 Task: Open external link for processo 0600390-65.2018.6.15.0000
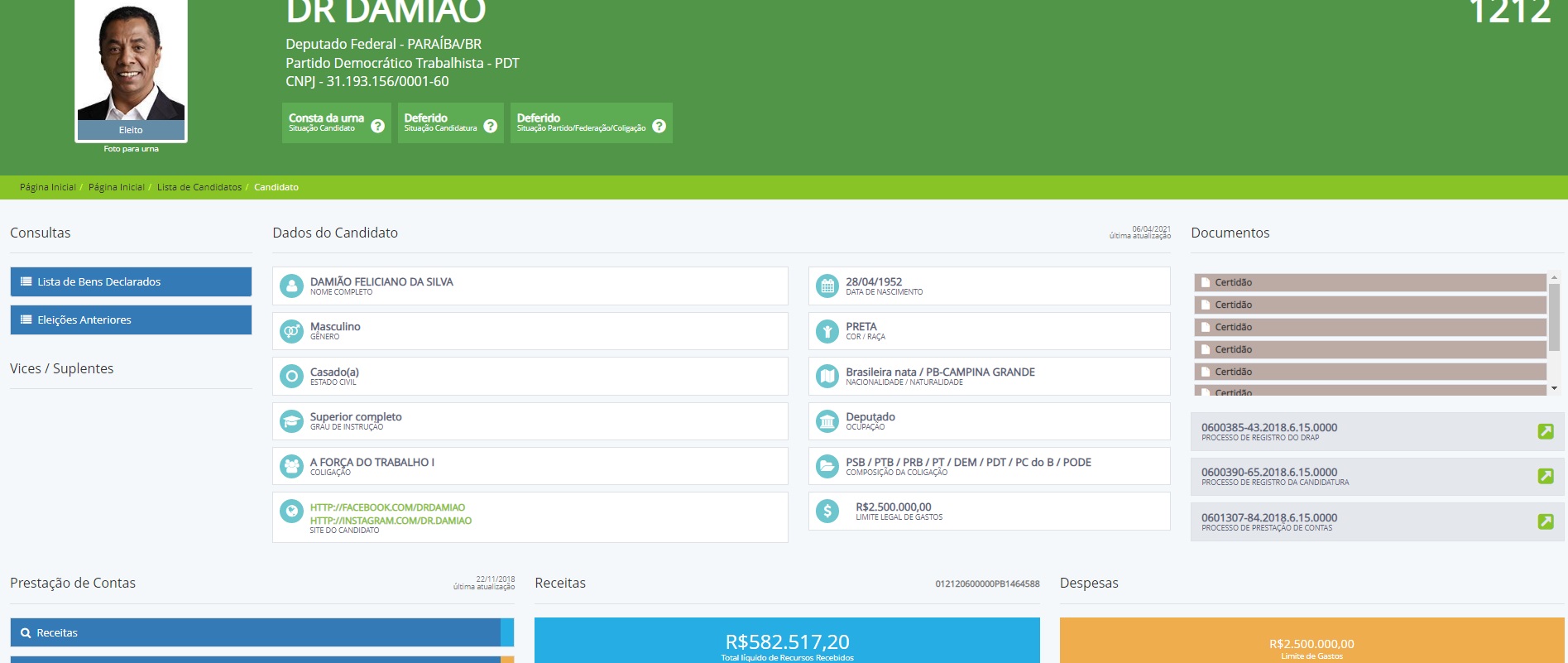pyautogui.click(x=1545, y=476)
